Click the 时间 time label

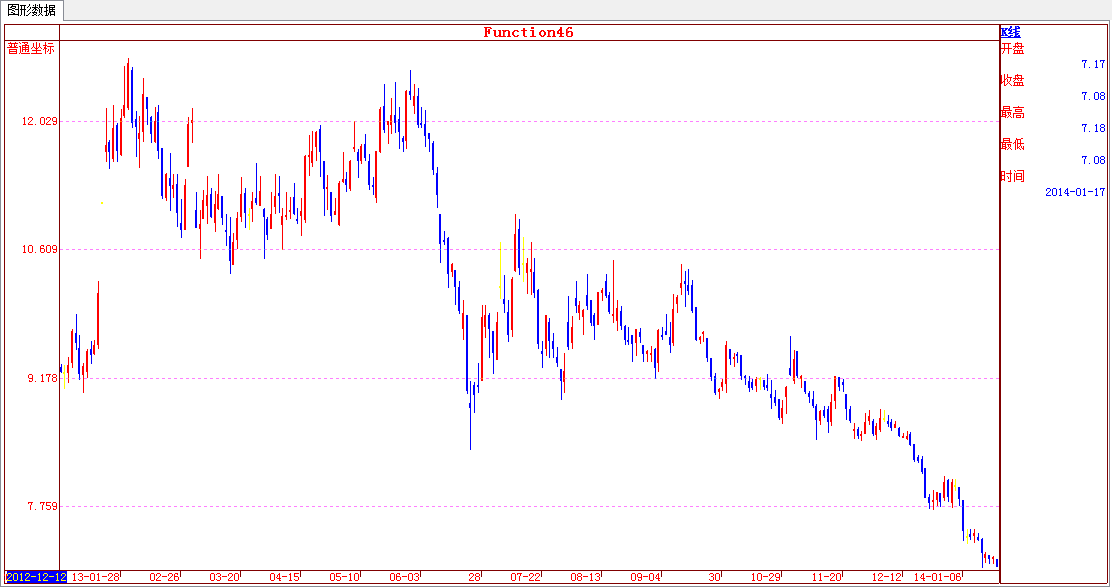1012,176
